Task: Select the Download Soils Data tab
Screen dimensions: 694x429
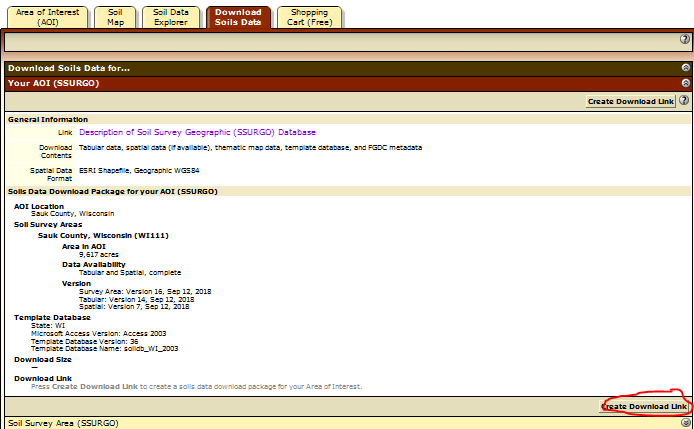Action: coord(238,17)
